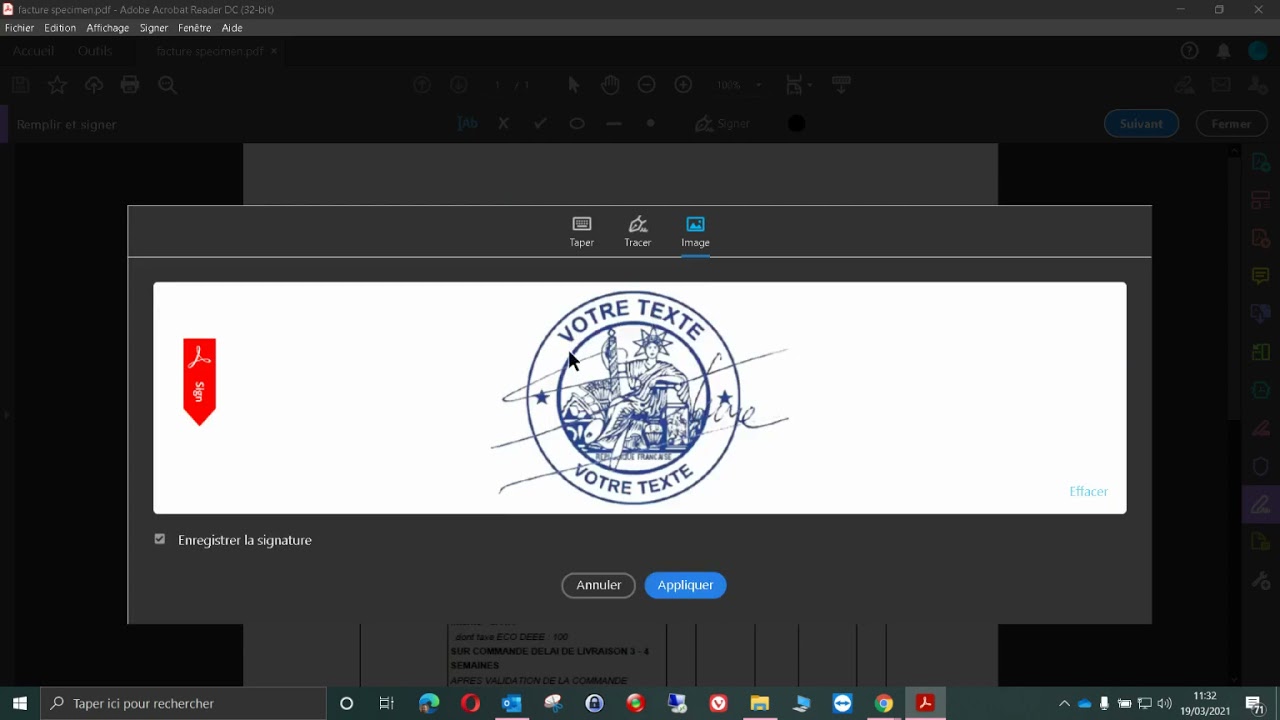Click the taskbar search box
This screenshot has height=720, width=1280.
tap(184, 703)
